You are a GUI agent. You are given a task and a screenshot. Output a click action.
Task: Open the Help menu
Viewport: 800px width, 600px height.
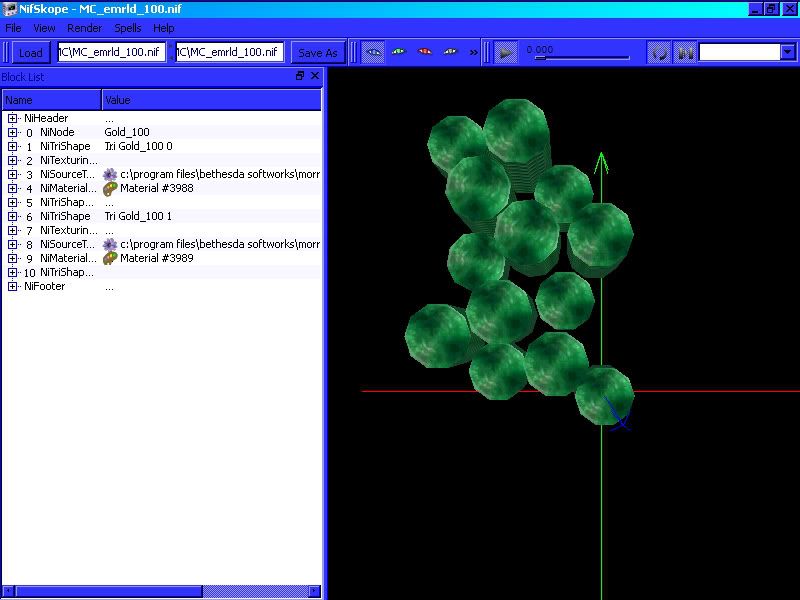pos(164,28)
